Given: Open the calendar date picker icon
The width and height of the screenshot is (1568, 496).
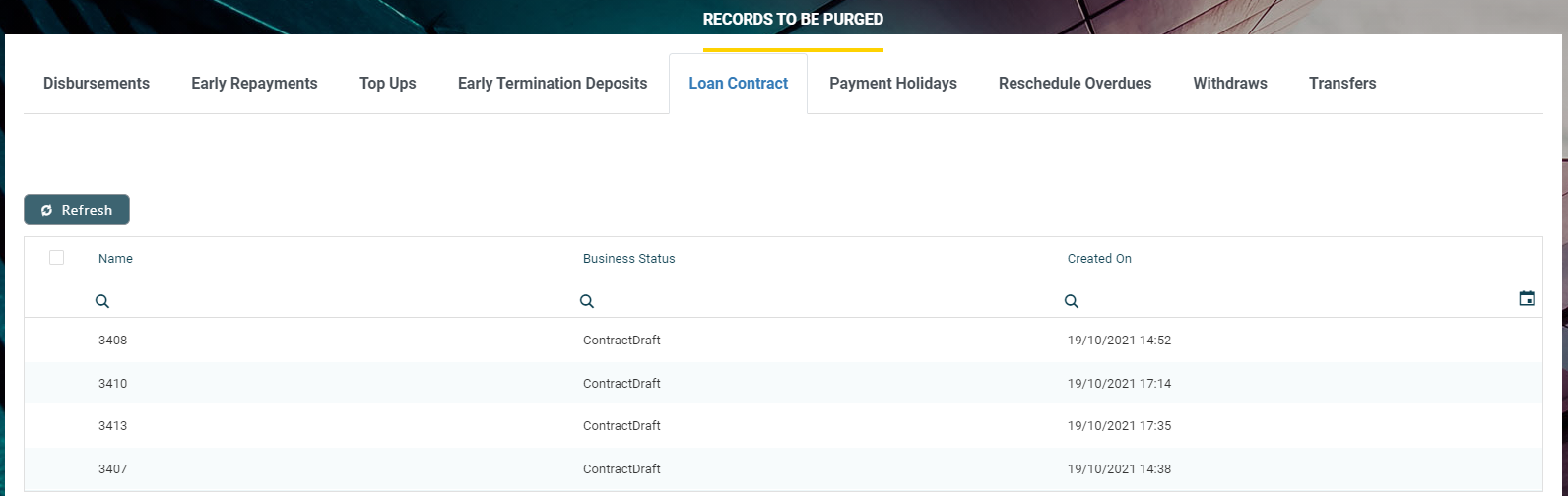Looking at the screenshot, I should coord(1527,298).
